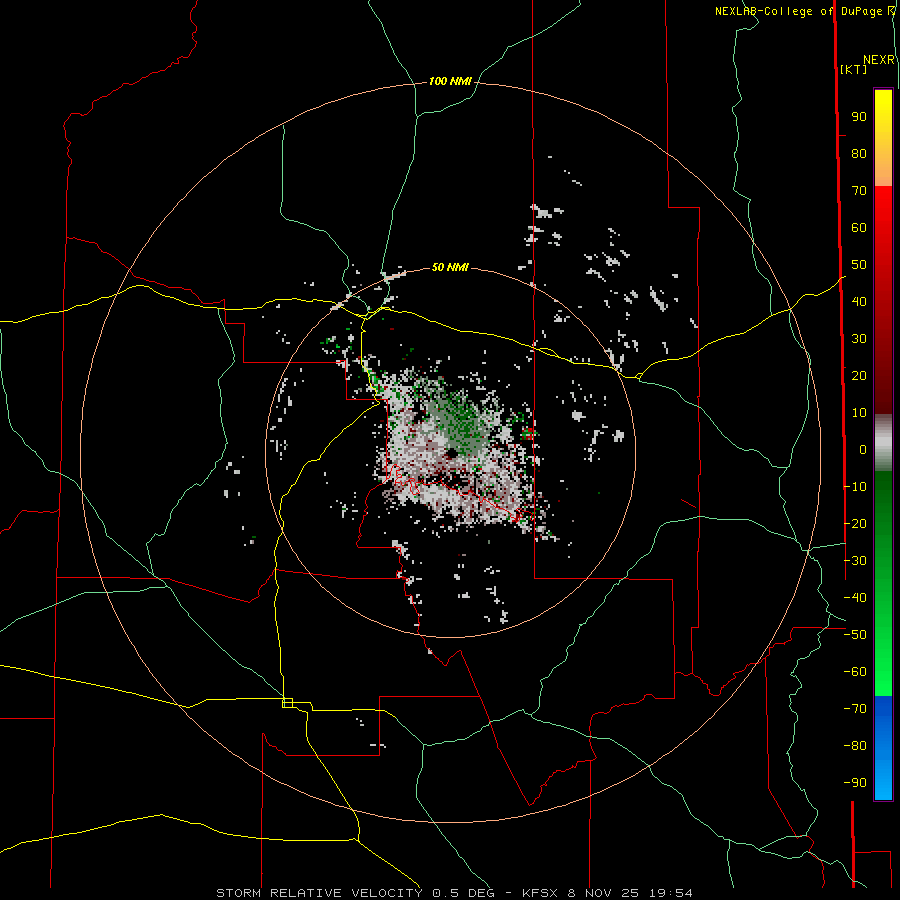Viewport: 900px width, 900px height.
Task: Click the positive 20 scale value
Action: (x=859, y=375)
